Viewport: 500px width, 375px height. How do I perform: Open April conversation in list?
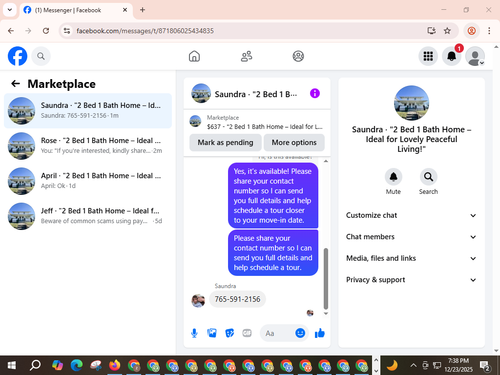(88, 181)
